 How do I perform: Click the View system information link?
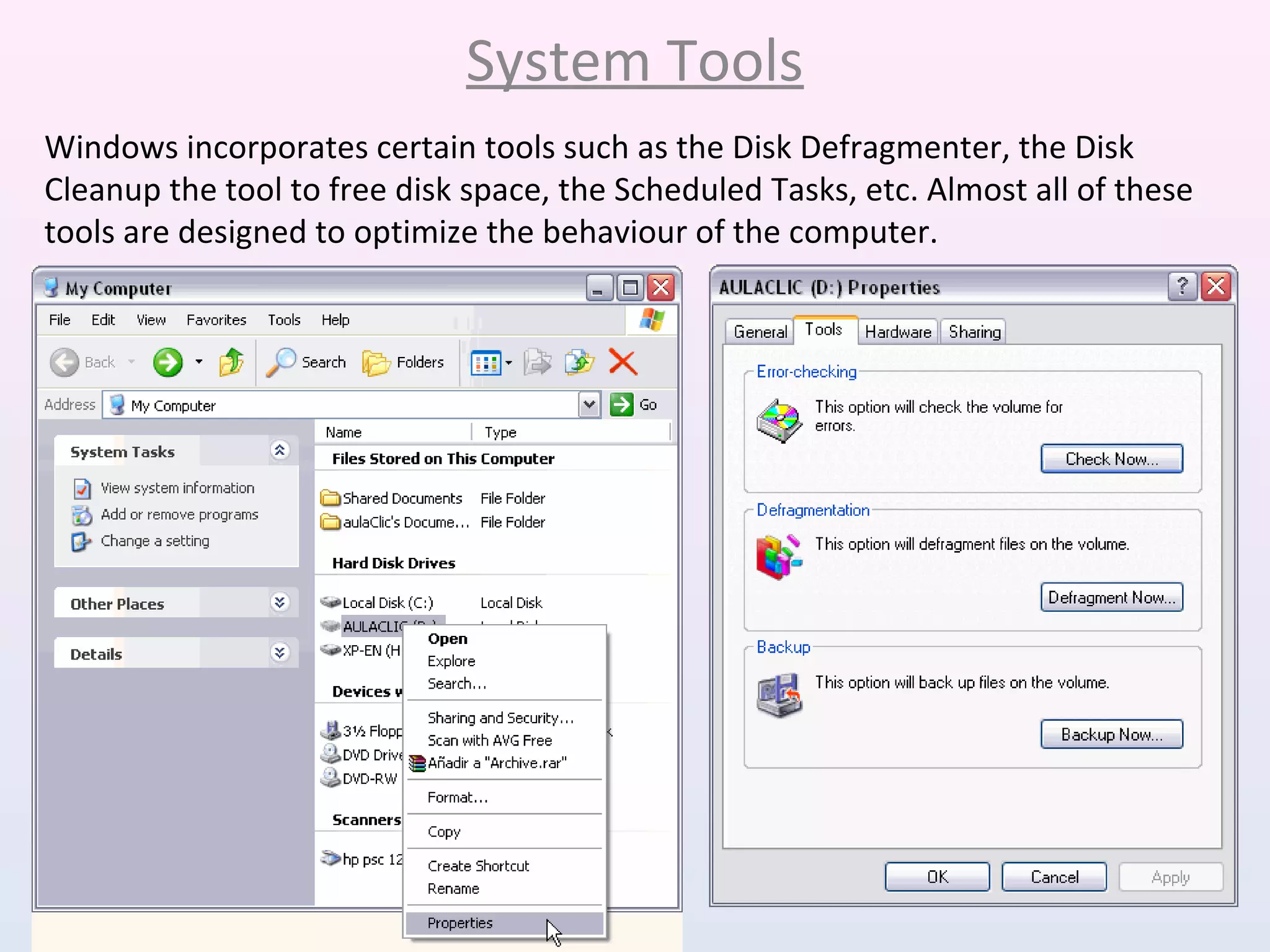[177, 488]
